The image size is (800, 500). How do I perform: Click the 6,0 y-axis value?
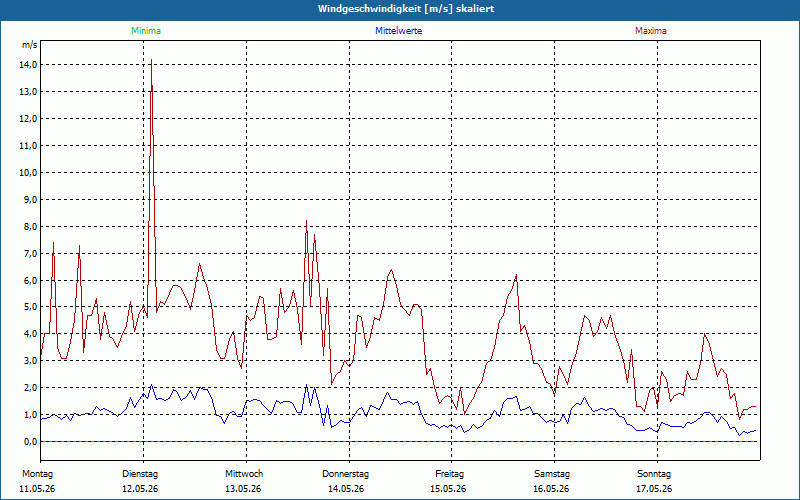pos(30,280)
